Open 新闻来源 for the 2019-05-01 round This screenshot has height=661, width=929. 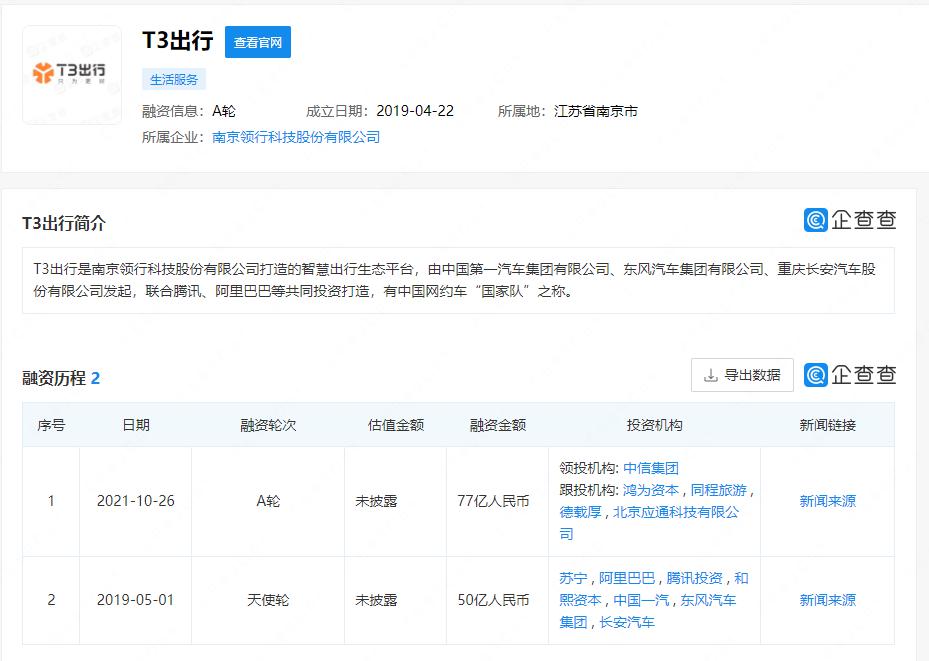tap(828, 600)
